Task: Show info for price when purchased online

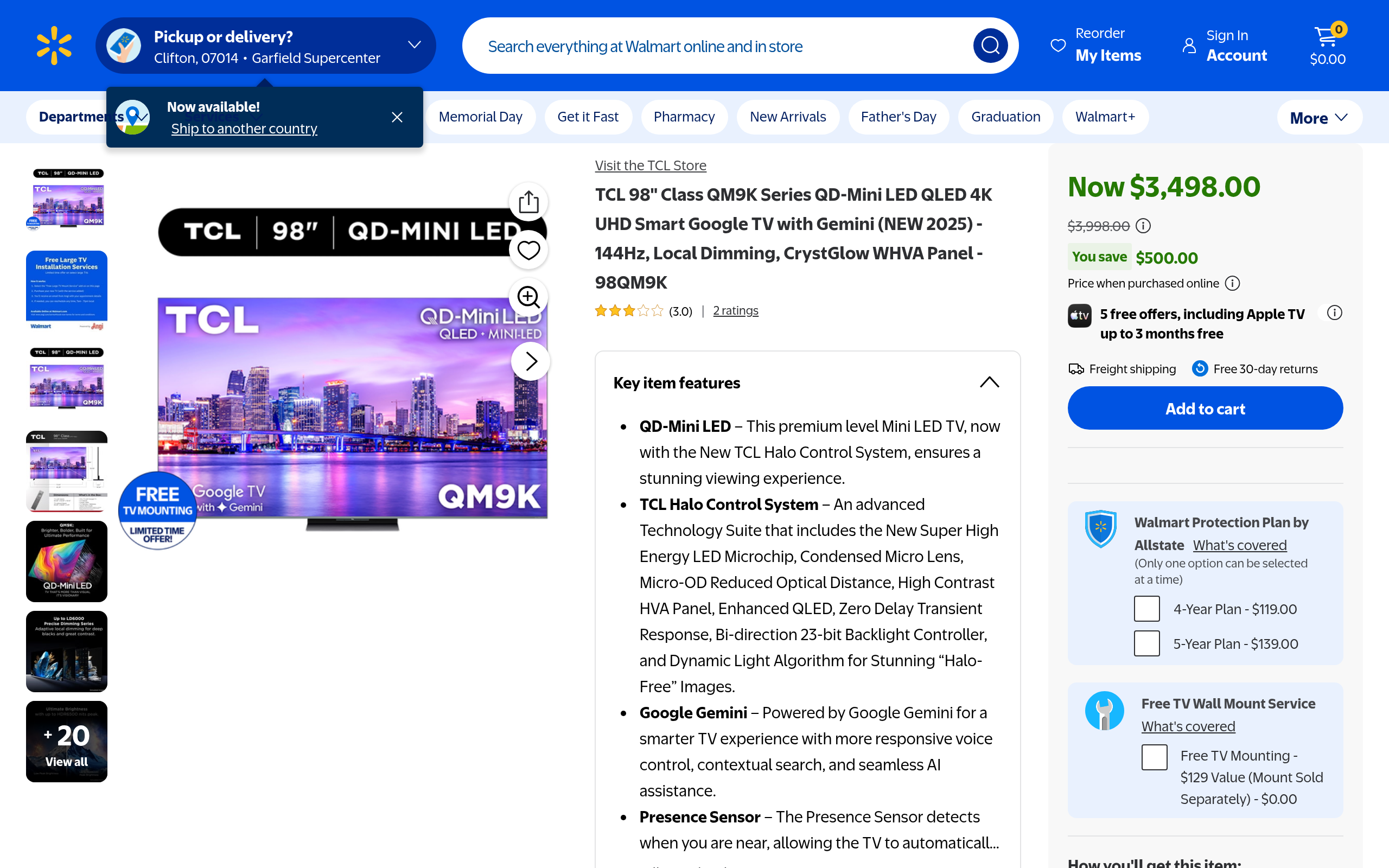Action: pyautogui.click(x=1232, y=284)
